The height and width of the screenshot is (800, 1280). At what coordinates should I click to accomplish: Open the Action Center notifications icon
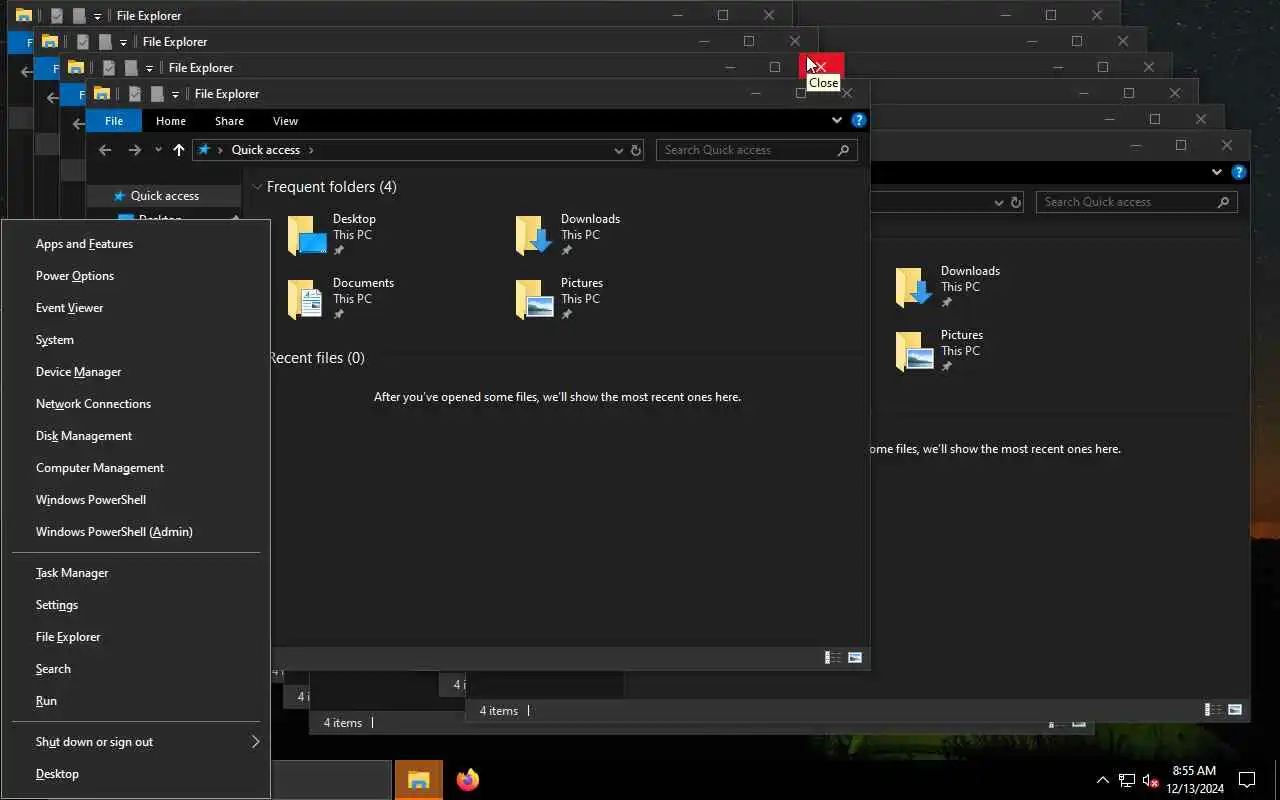pos(1247,780)
